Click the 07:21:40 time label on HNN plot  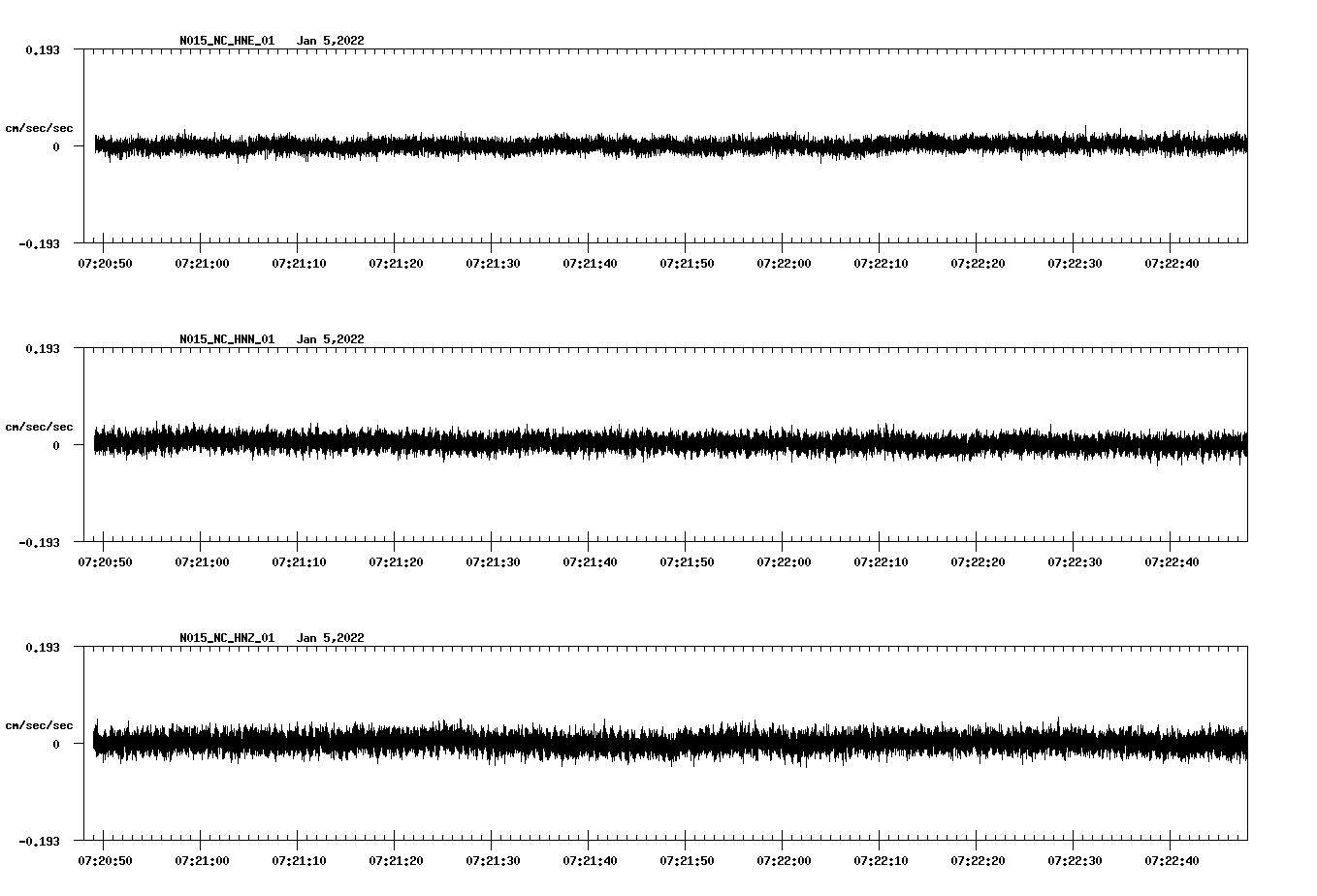pos(590,562)
